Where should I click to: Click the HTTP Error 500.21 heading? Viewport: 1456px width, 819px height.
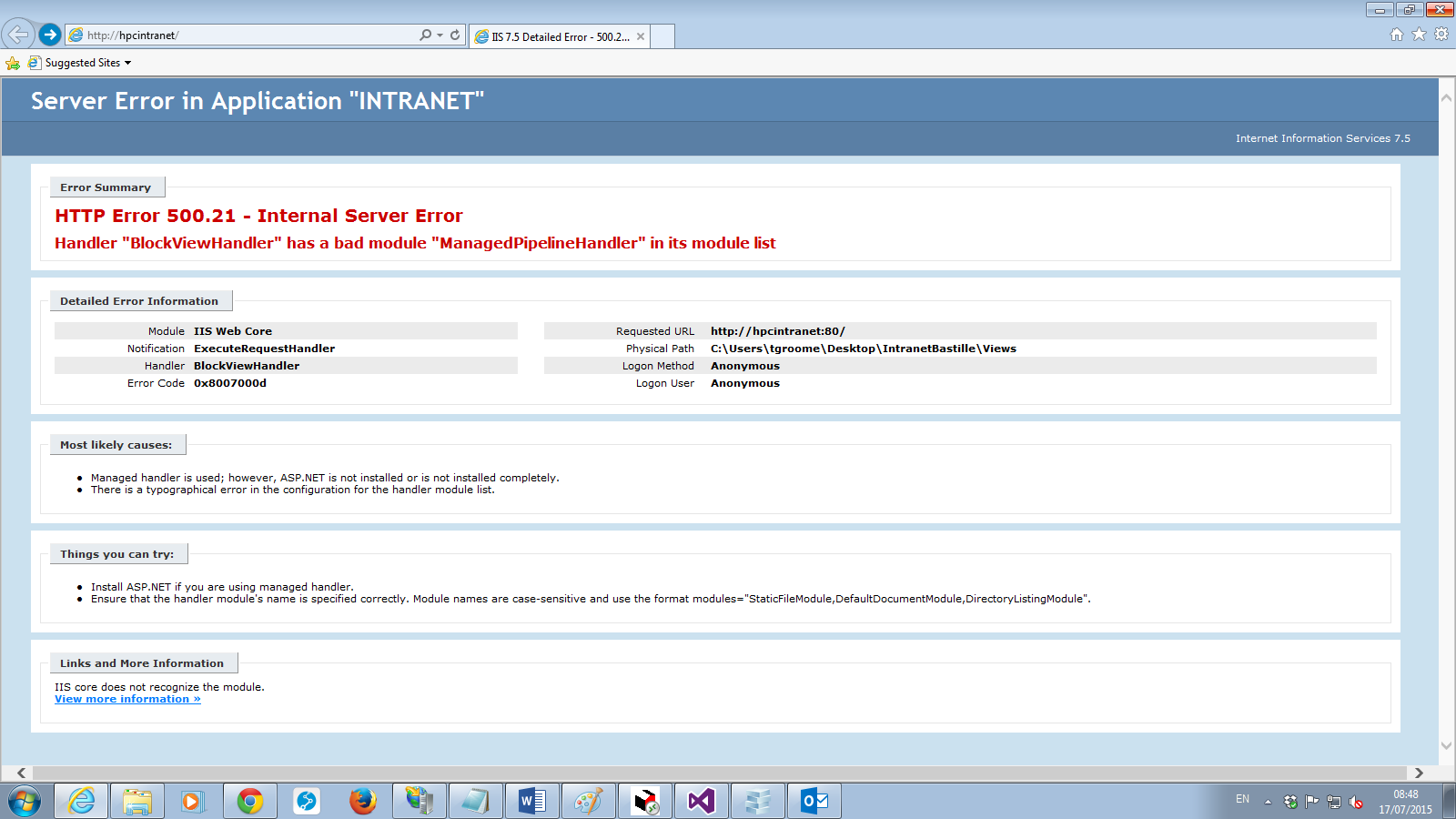(258, 216)
